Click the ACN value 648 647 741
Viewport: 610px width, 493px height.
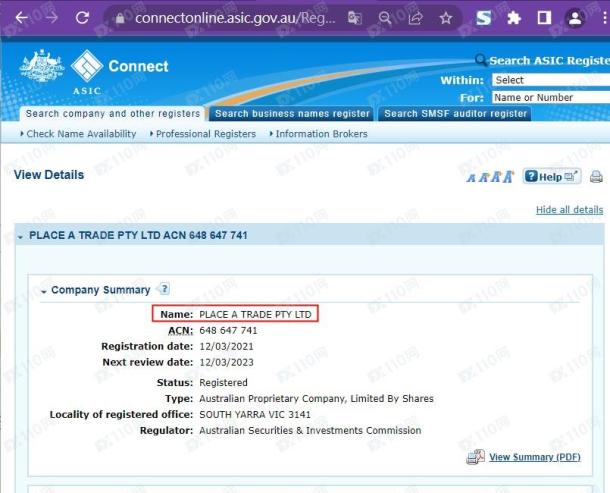point(228,331)
